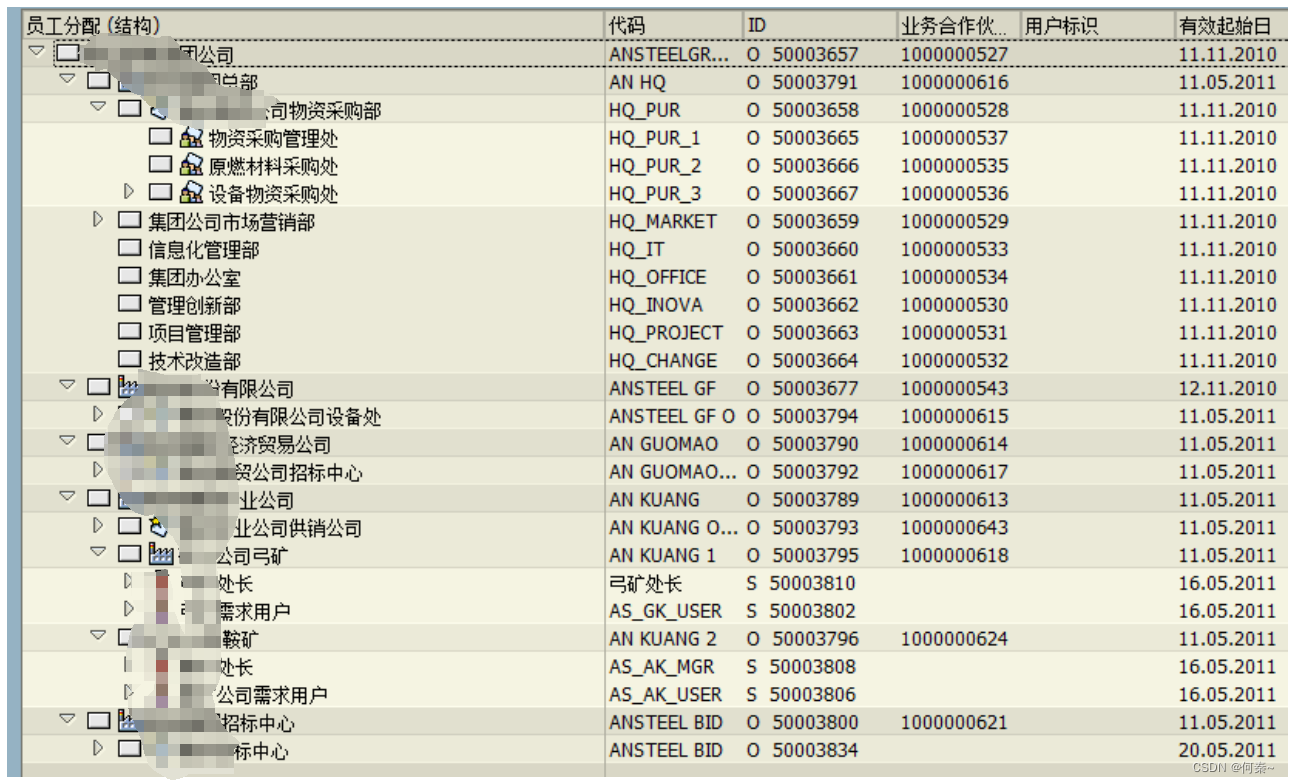Click the ID cell O 50003791

pyautogui.click(x=802, y=82)
